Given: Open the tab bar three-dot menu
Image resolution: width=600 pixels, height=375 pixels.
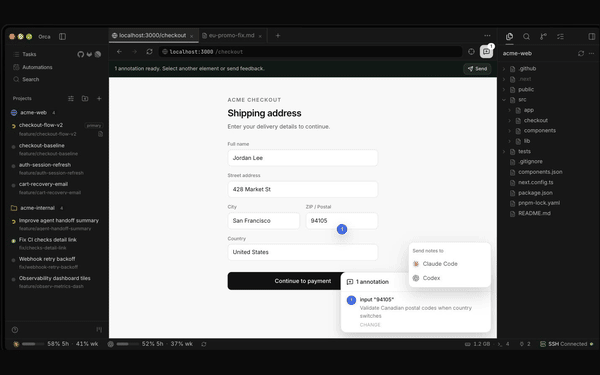Looking at the screenshot, I should pyautogui.click(x=487, y=36).
